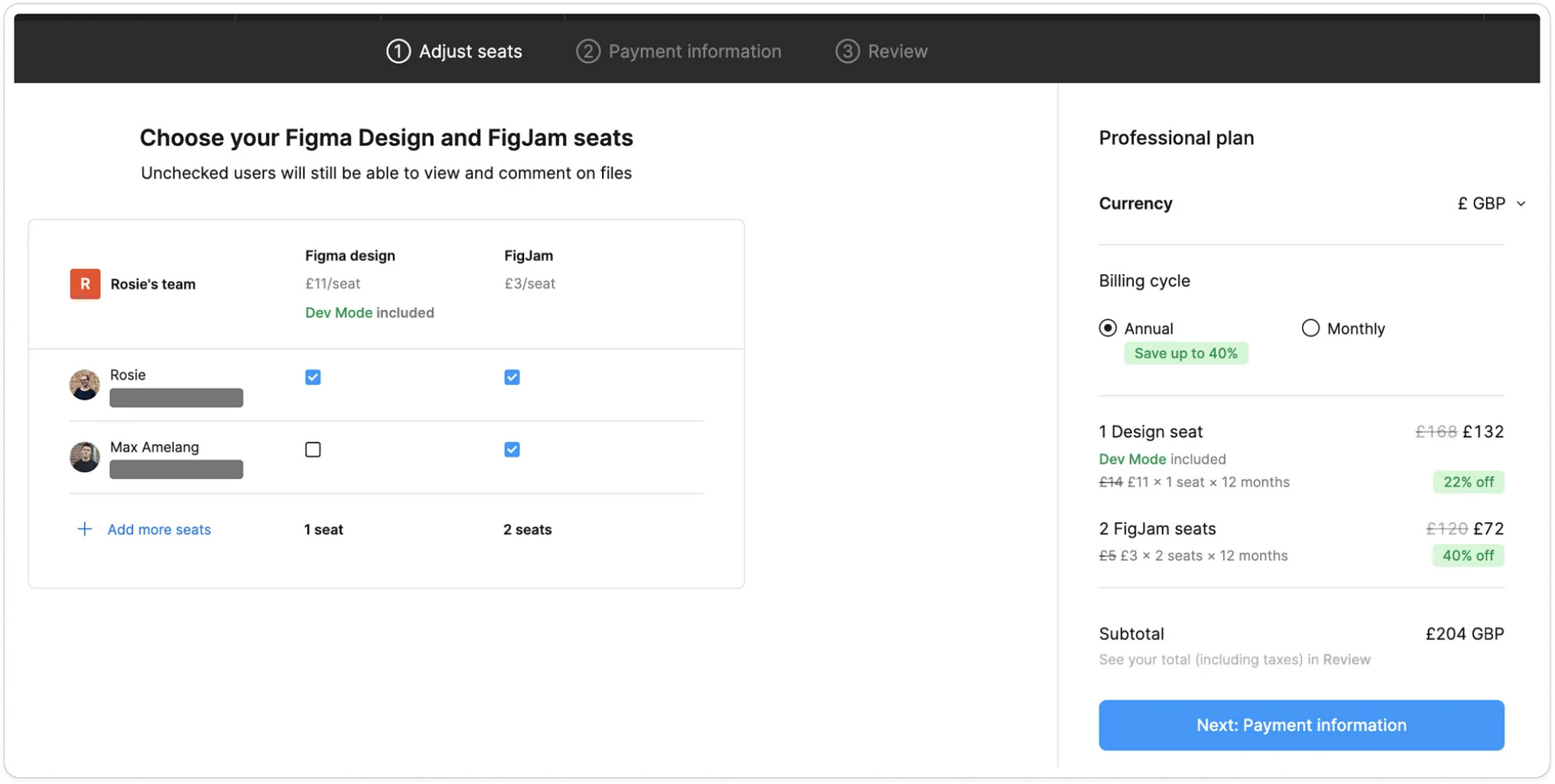Screen dimensions: 1555x784
Task: Click the struck-through £120 price
Action: point(1446,529)
